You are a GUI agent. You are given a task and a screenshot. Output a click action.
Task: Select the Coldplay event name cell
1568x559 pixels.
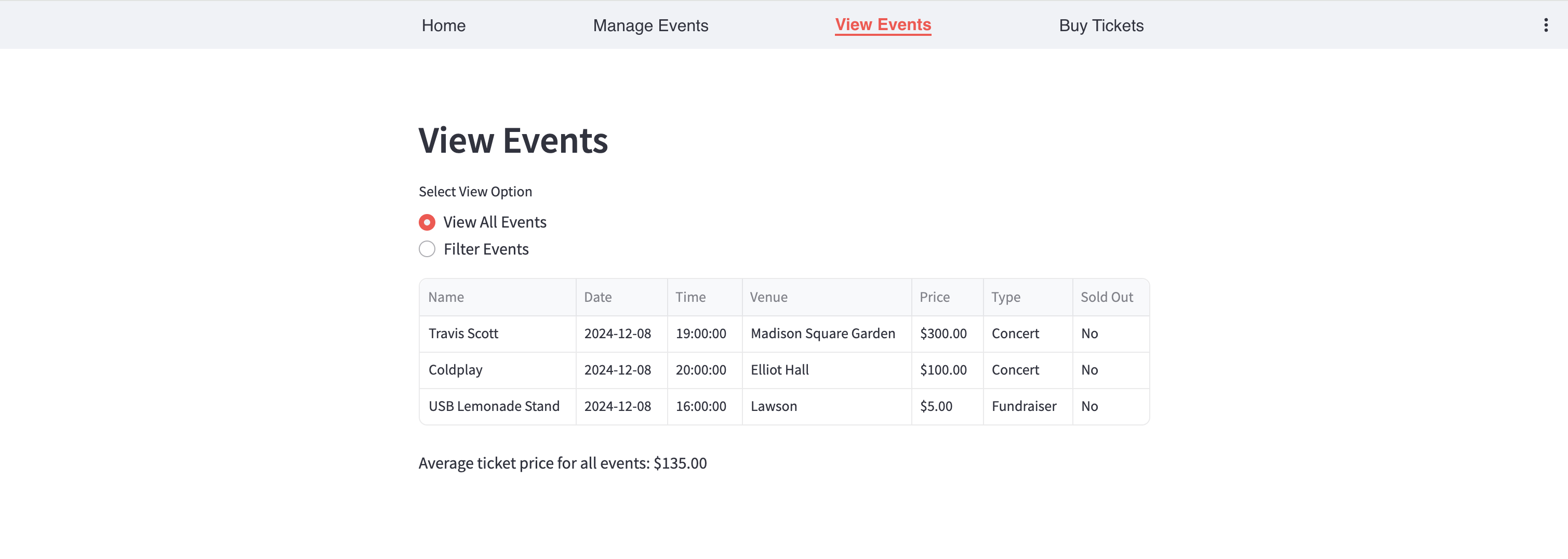(x=497, y=370)
